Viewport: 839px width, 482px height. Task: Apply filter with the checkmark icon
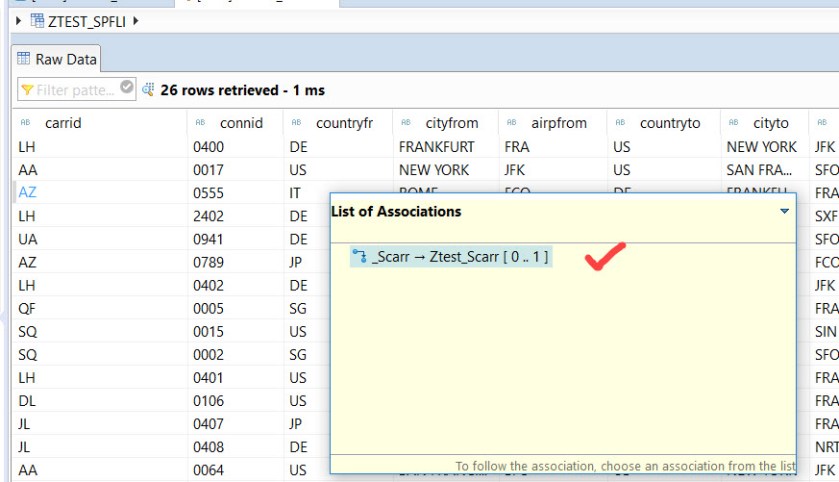(127, 87)
